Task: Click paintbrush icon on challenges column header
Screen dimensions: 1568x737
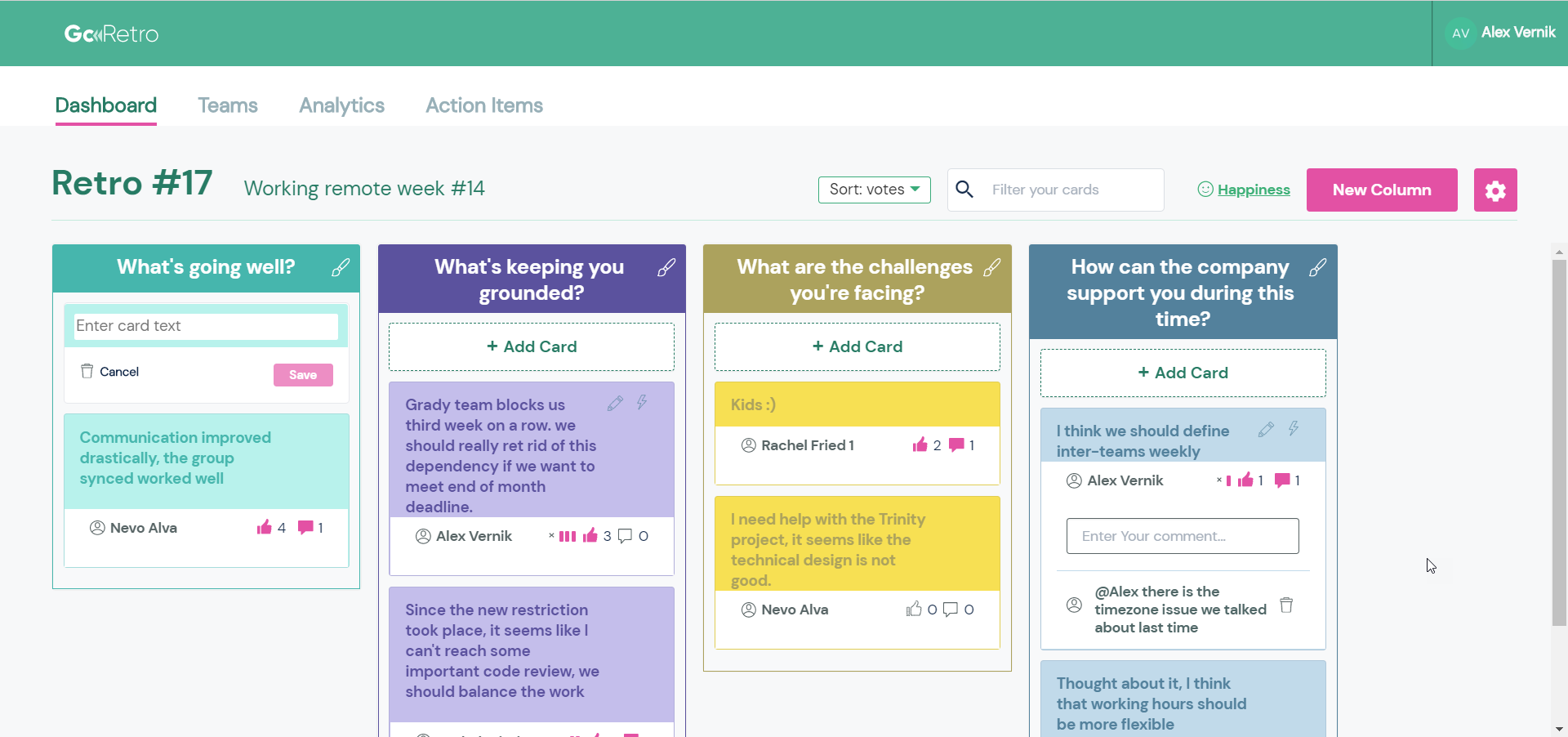Action: [991, 267]
